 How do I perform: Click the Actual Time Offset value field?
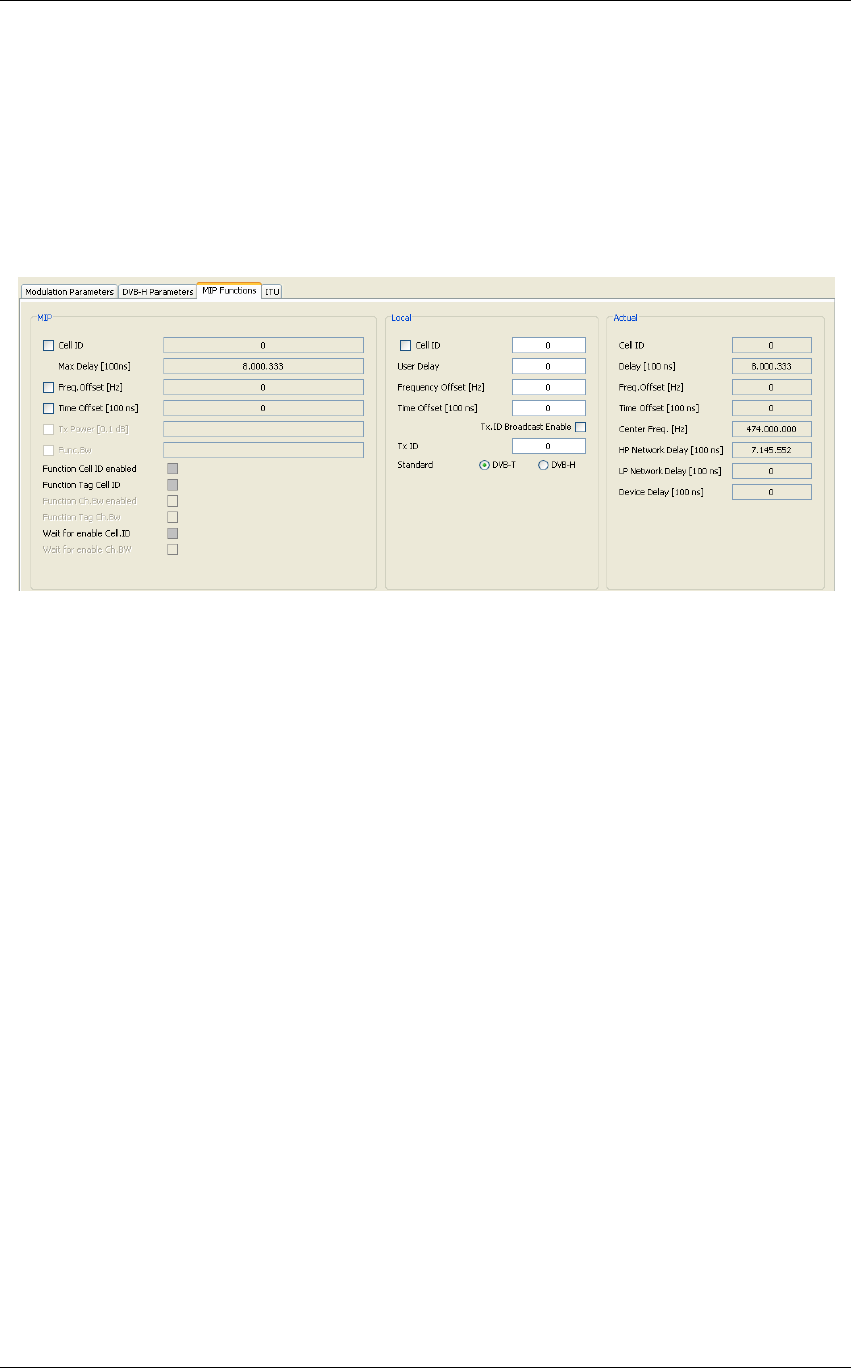pyautogui.click(x=771, y=408)
